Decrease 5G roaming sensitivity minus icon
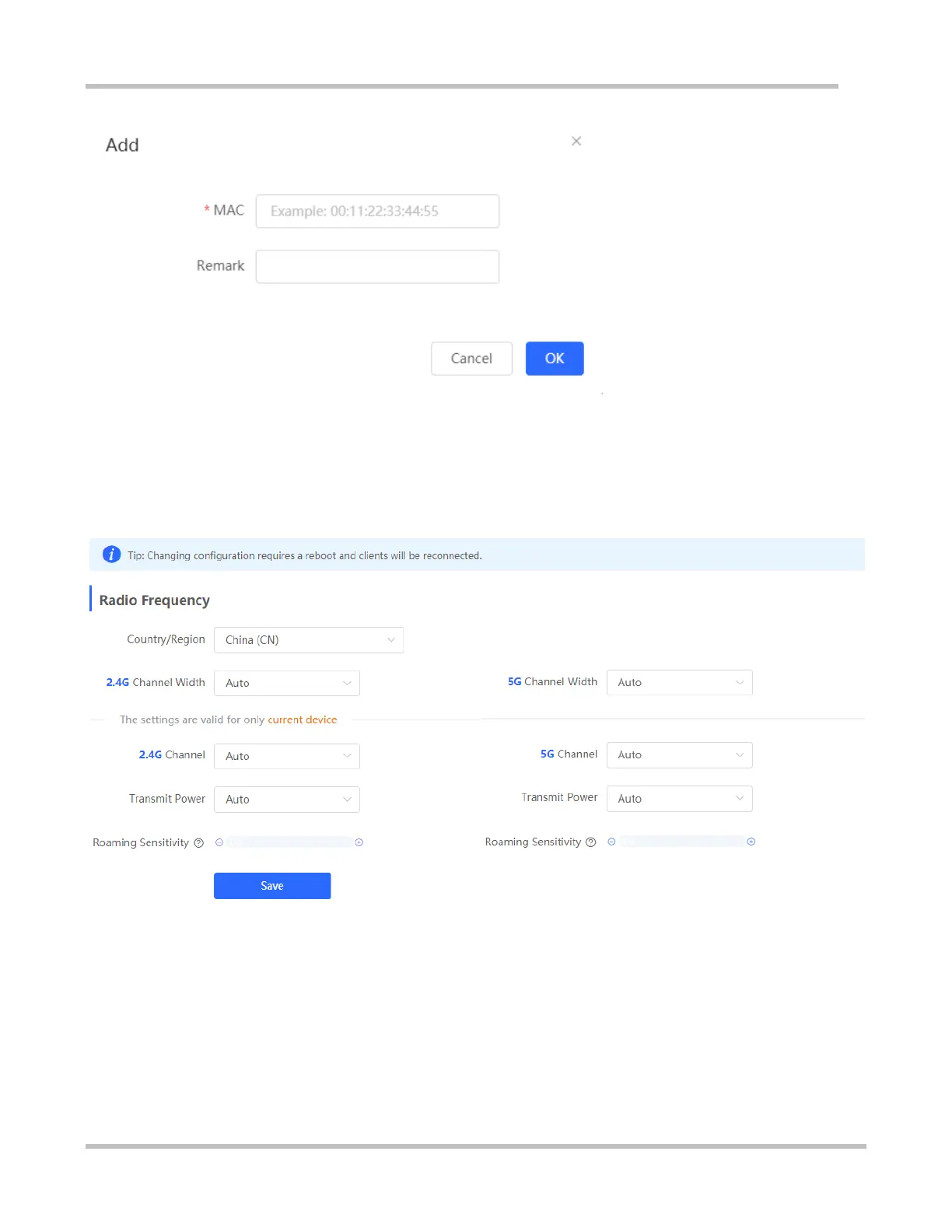 (x=611, y=842)
